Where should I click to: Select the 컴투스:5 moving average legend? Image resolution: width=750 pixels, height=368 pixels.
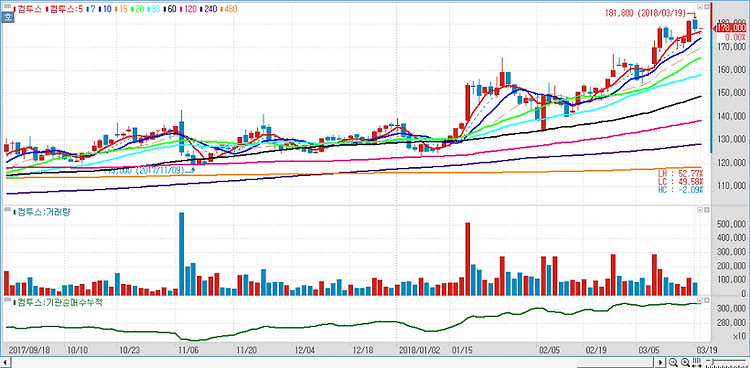(x=65, y=9)
